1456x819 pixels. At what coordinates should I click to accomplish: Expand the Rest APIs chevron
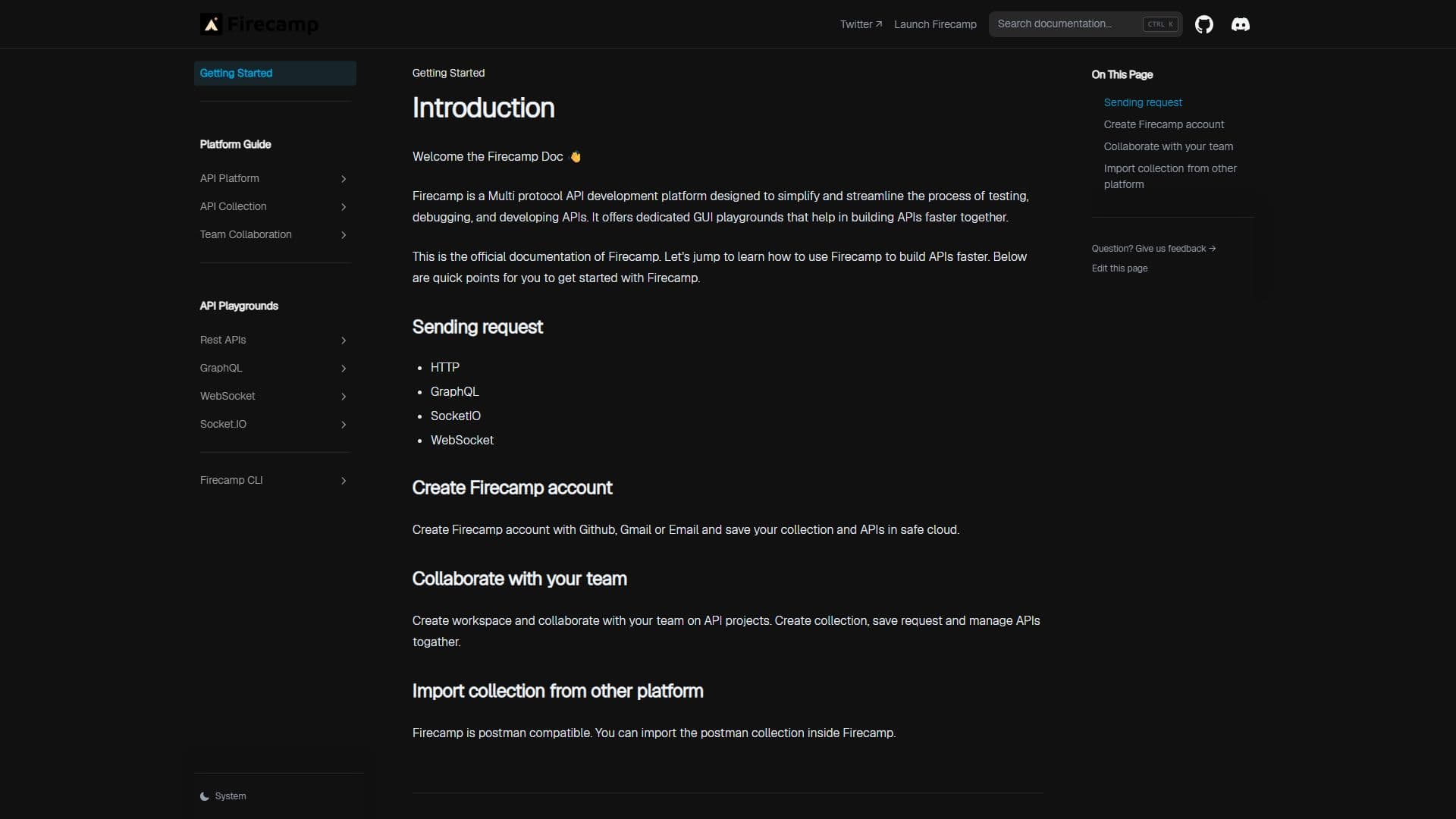pyautogui.click(x=344, y=340)
